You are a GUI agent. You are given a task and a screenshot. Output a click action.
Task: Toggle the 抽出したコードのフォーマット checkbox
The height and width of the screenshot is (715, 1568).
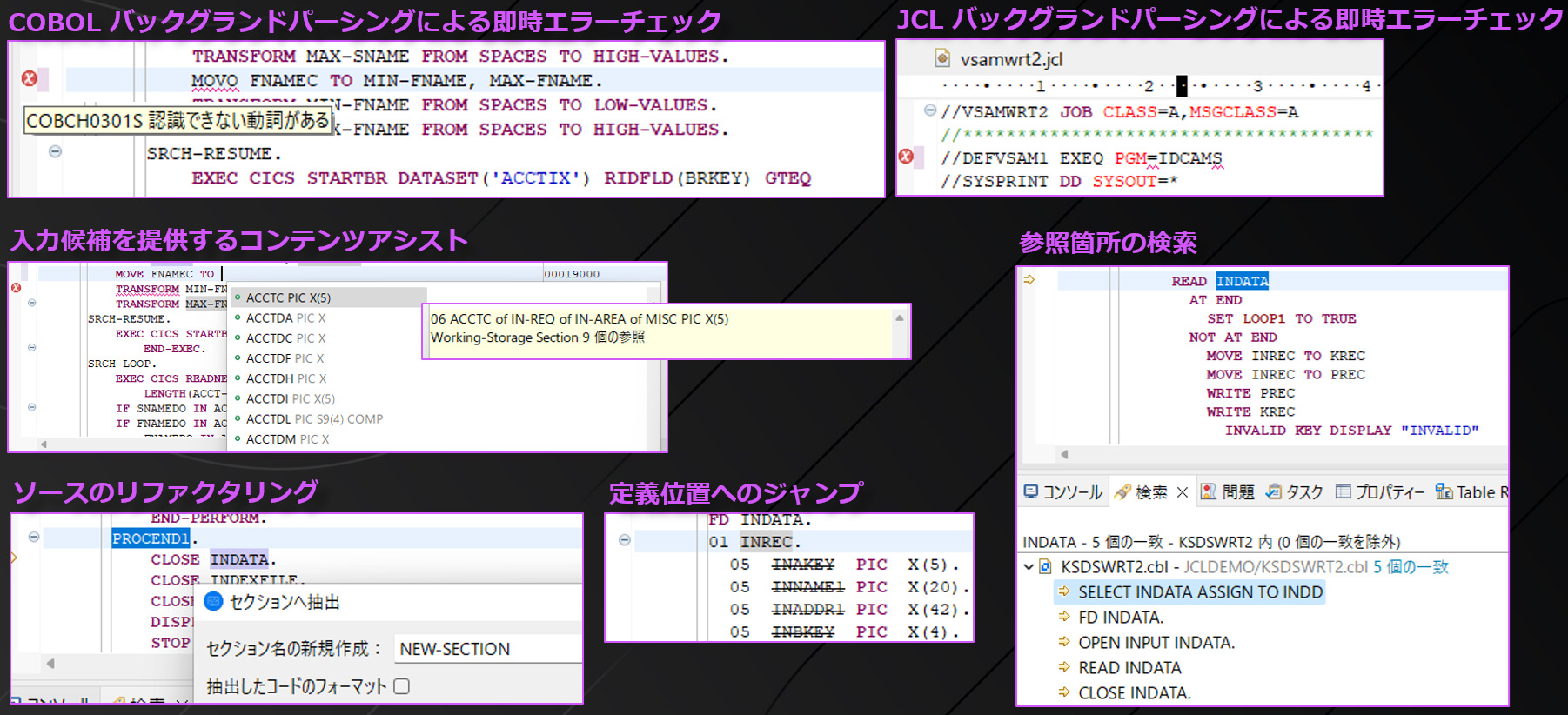coord(401,686)
